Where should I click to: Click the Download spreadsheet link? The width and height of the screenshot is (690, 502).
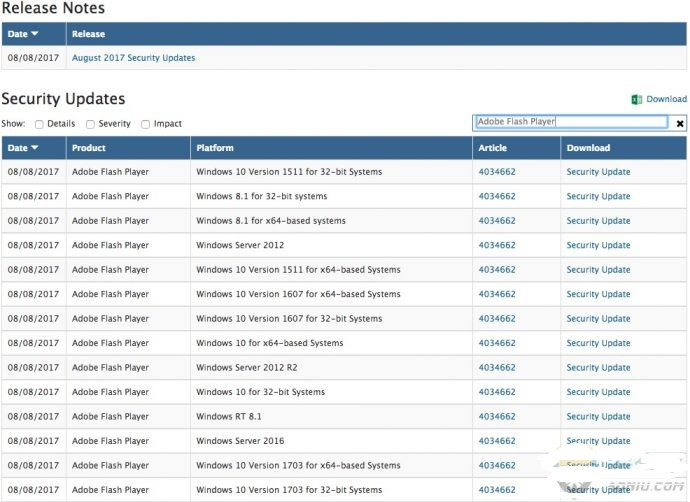(666, 99)
